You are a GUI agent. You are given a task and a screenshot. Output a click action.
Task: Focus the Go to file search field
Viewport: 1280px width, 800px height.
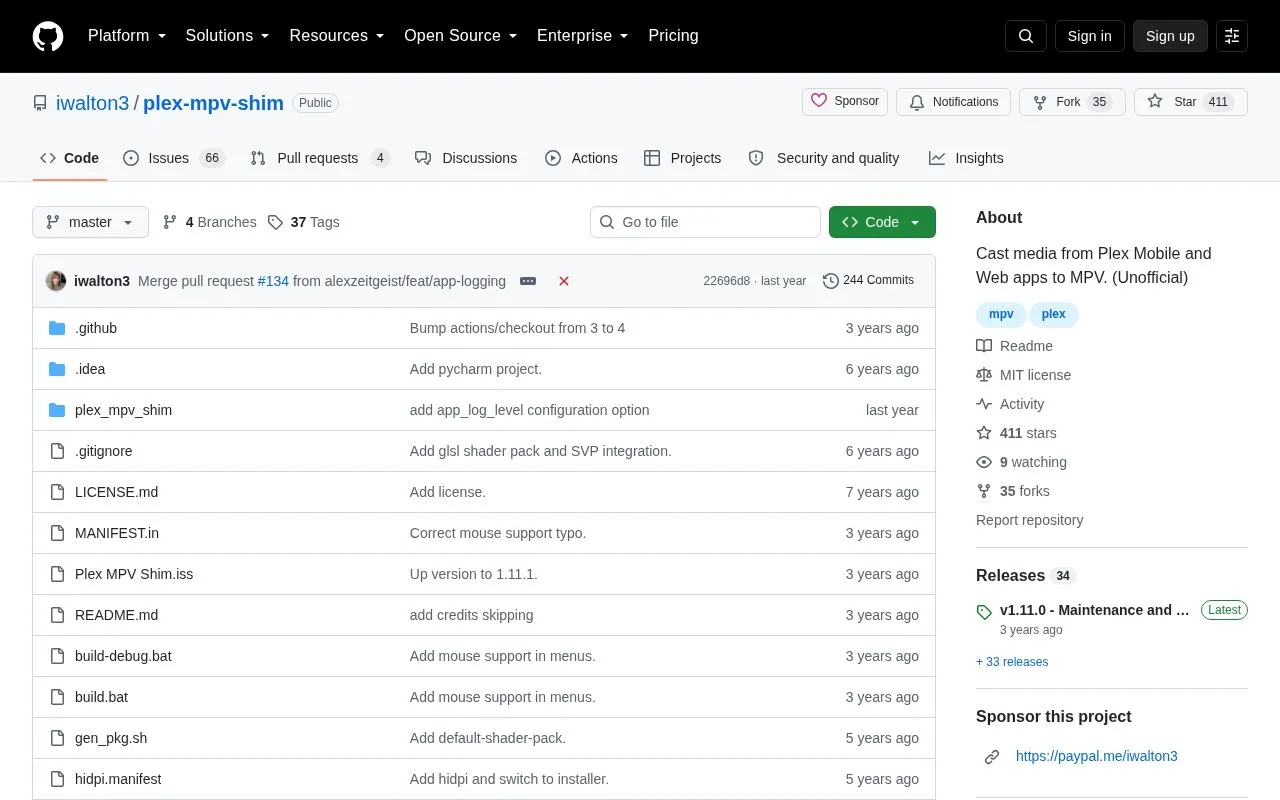pos(705,222)
